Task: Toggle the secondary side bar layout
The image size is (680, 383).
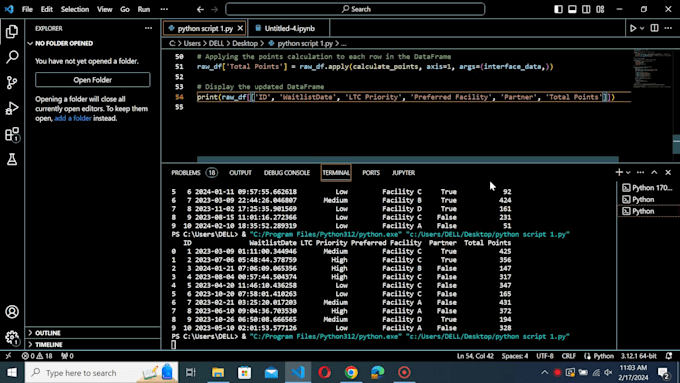Action: pyautogui.click(x=586, y=9)
